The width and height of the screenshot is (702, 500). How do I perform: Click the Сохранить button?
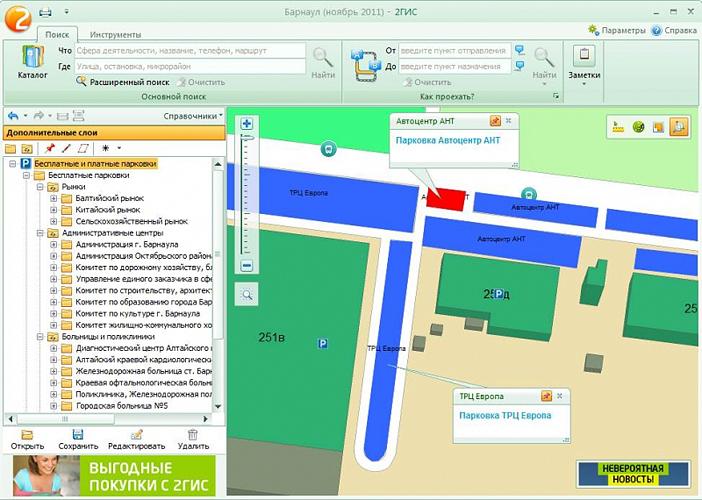78,439
